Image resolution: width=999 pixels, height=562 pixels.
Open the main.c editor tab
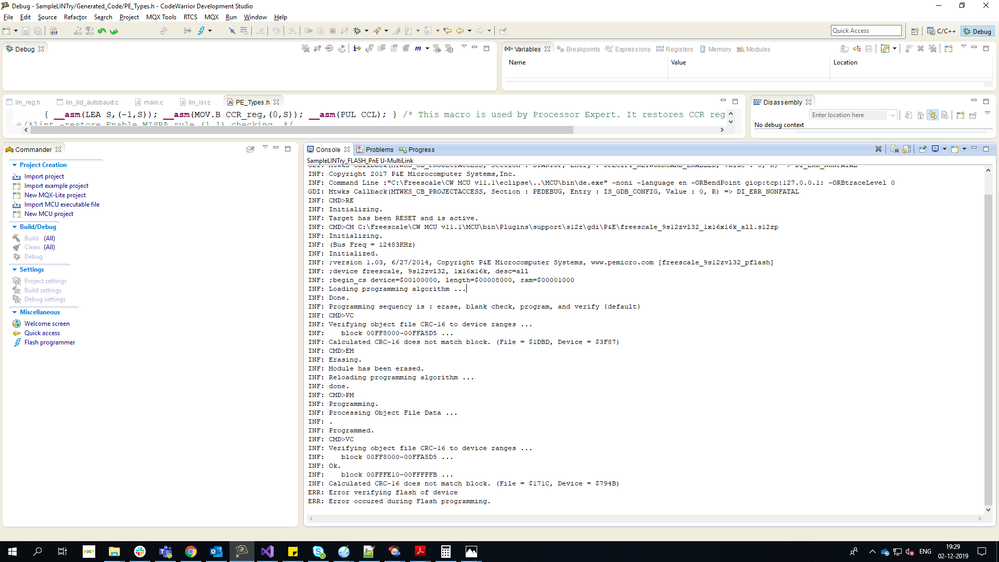pyautogui.click(x=148, y=102)
